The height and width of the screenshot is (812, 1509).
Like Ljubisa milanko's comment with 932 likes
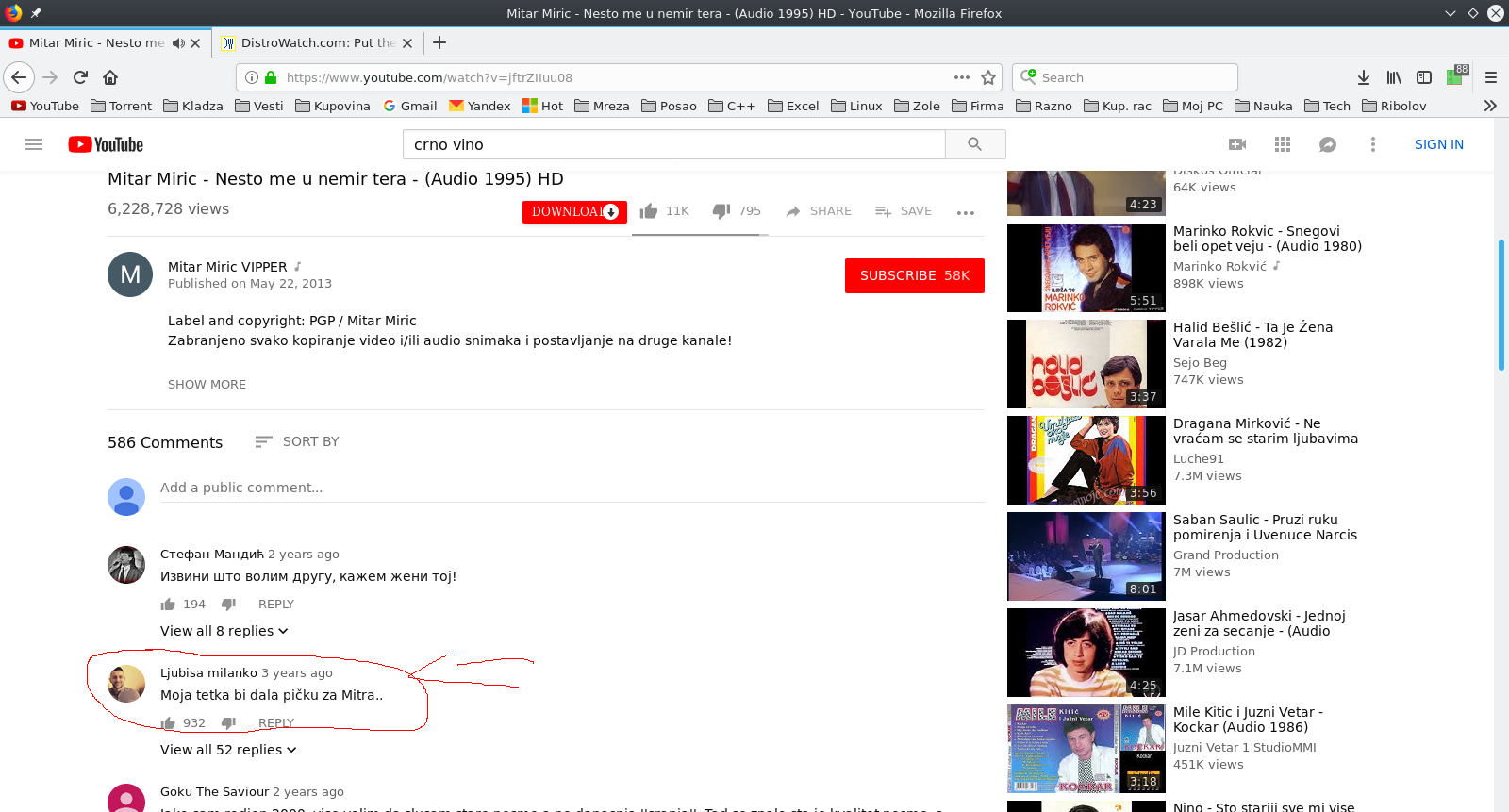tap(168, 723)
